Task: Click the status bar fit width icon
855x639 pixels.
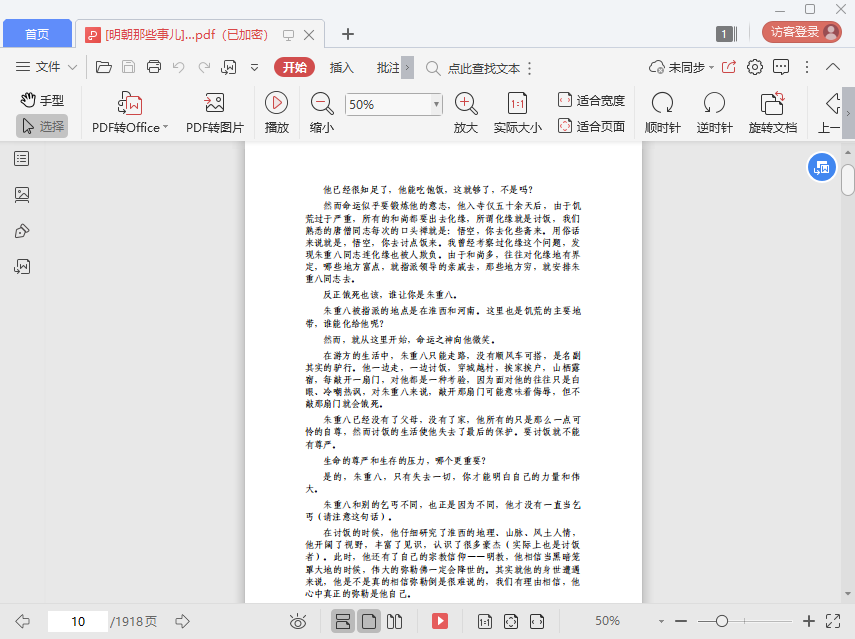Action: coord(537,621)
